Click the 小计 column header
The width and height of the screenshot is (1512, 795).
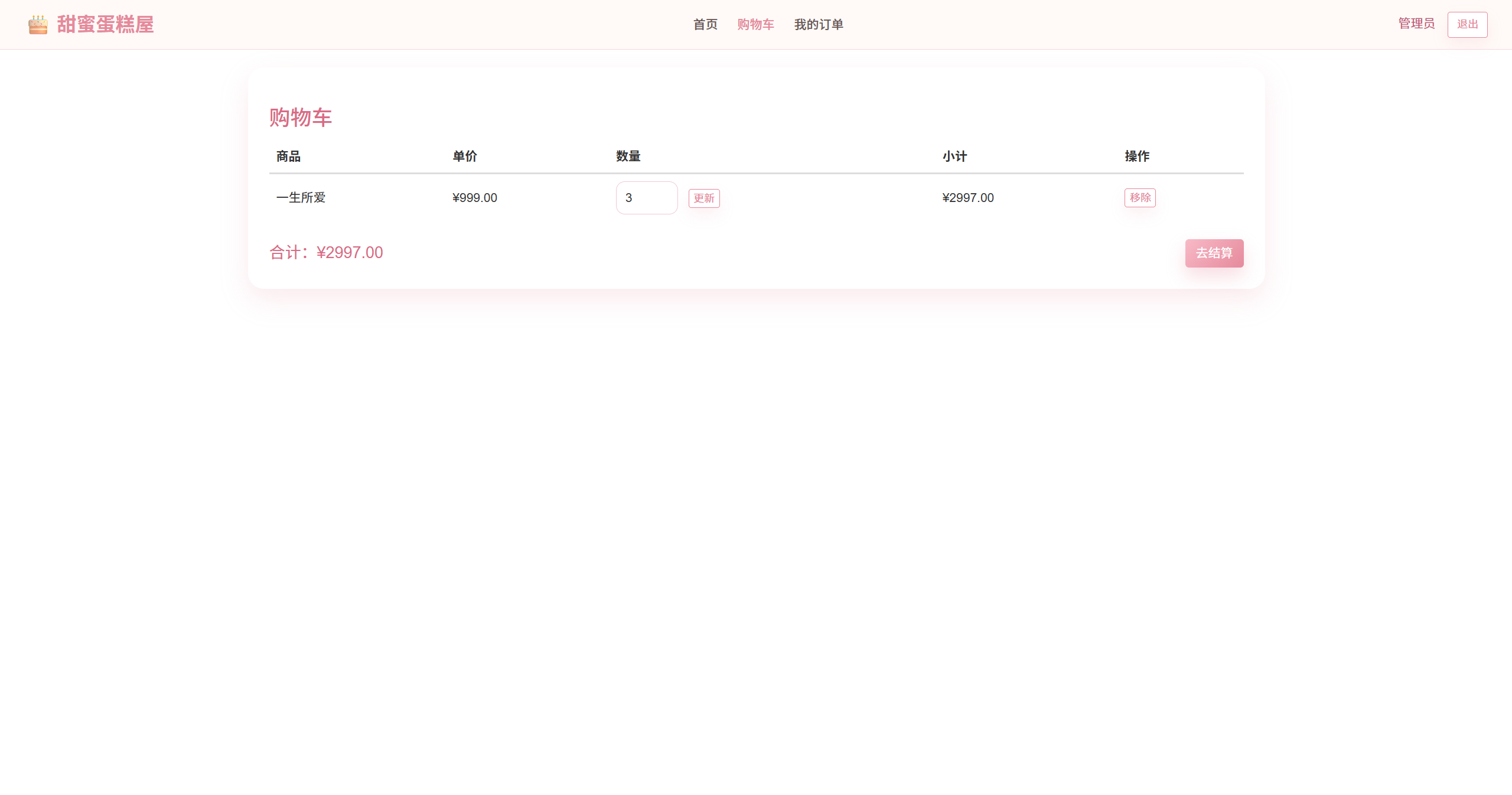pos(954,157)
